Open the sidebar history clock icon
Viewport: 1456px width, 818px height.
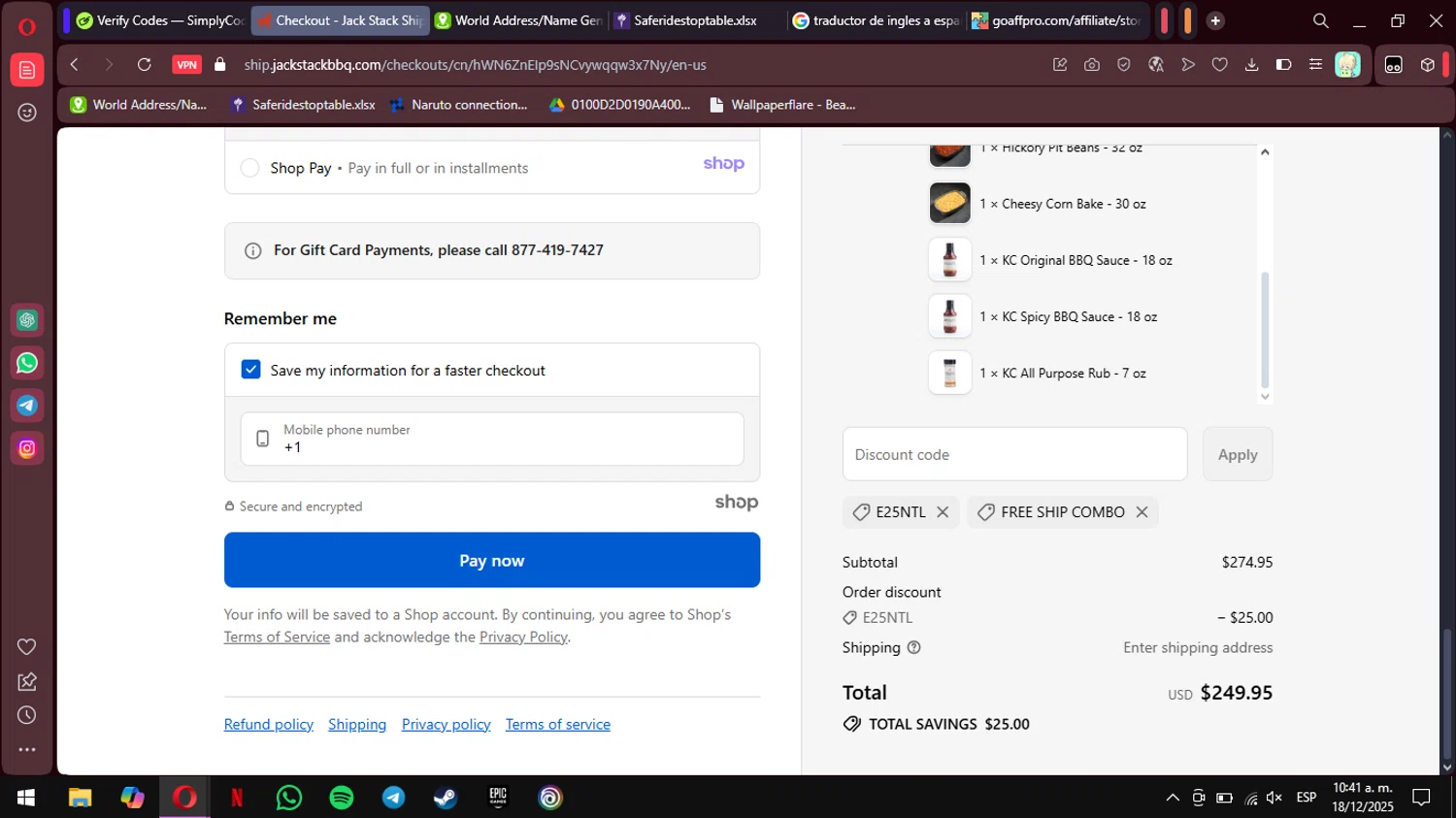pyautogui.click(x=27, y=715)
